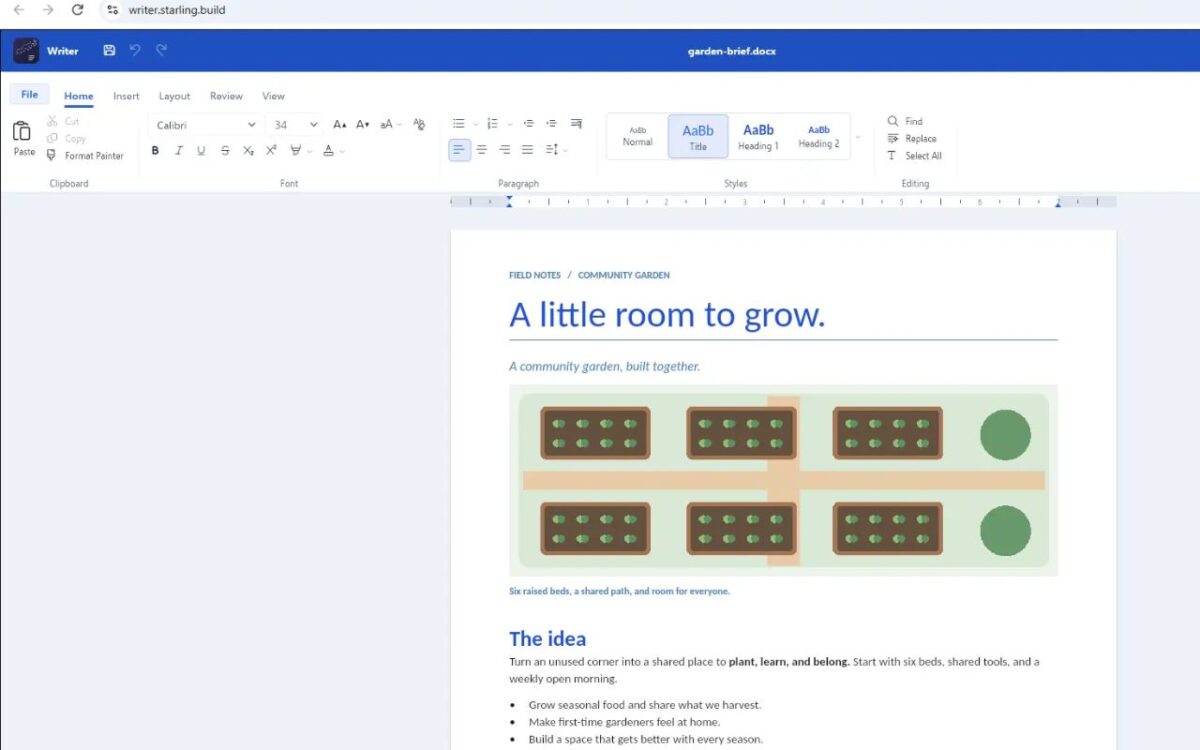This screenshot has height=750, width=1200.
Task: Switch to the Insert tab
Action: (126, 96)
